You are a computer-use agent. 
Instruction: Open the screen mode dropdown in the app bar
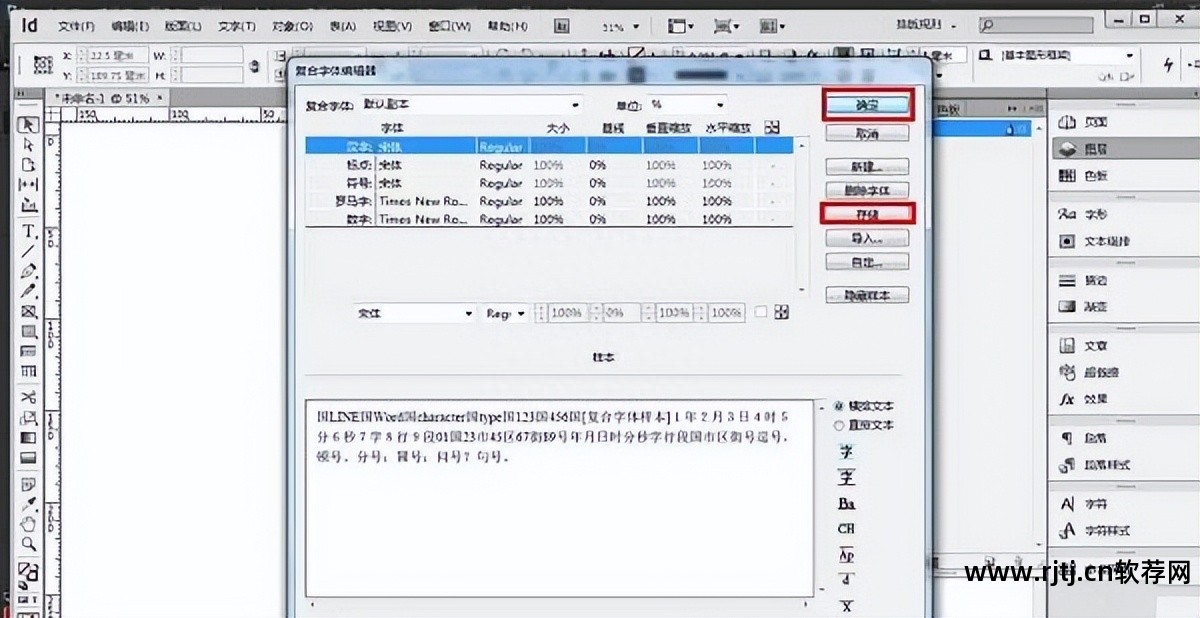[x=726, y=26]
